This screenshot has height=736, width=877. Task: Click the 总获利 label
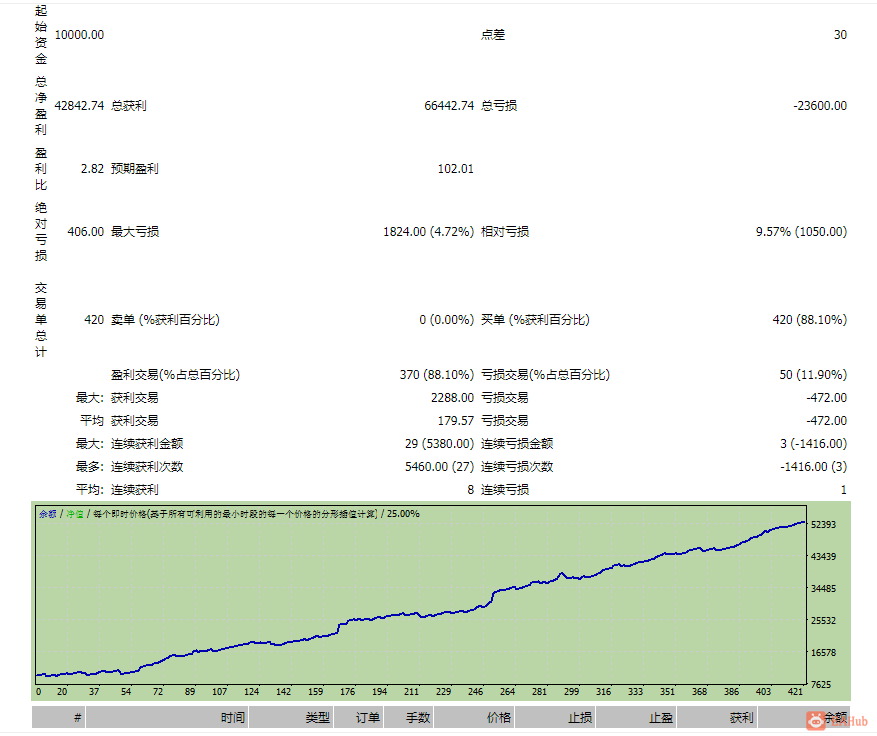129,106
